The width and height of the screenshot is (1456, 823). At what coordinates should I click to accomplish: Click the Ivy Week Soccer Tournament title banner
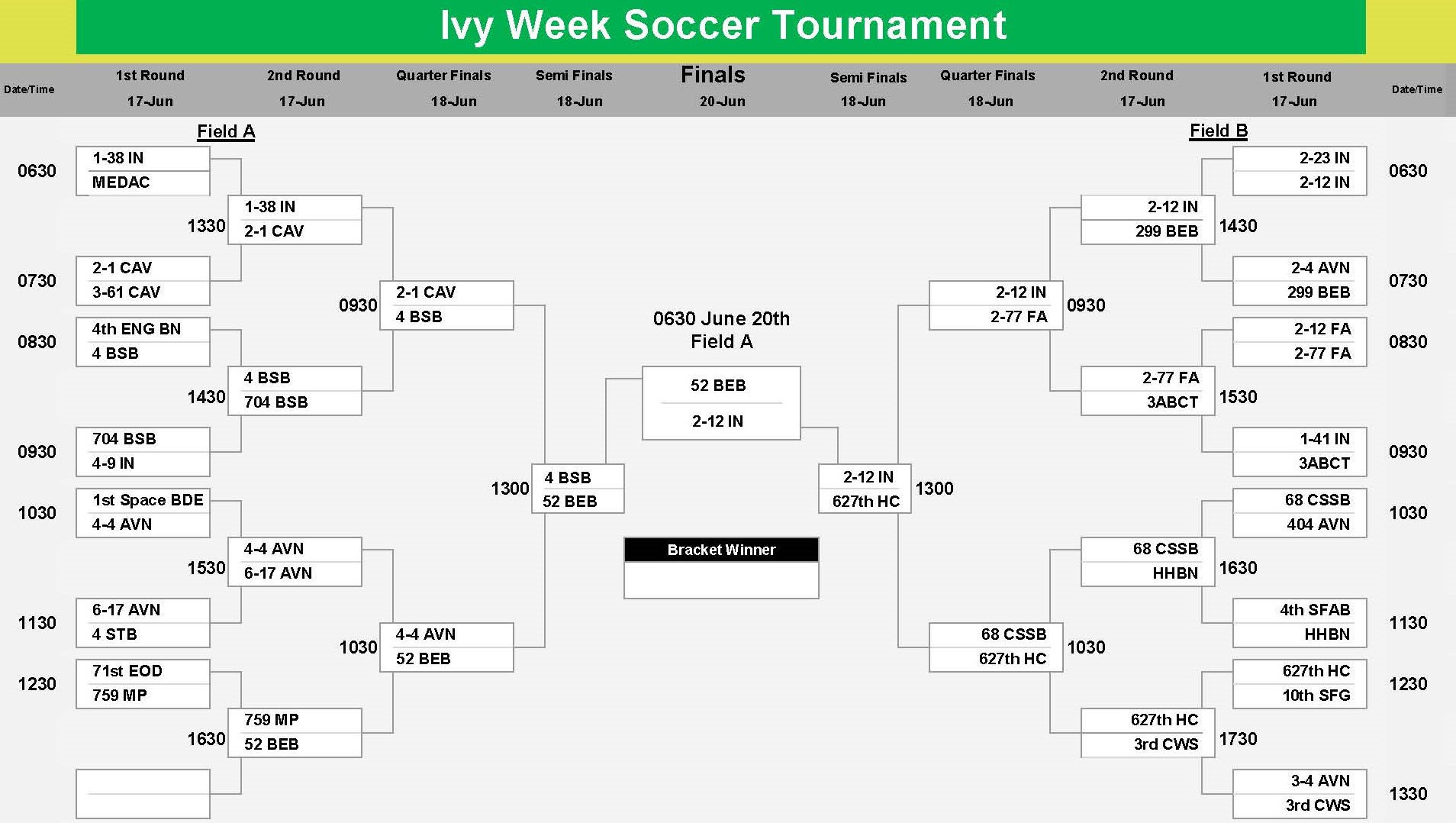[x=720, y=27]
